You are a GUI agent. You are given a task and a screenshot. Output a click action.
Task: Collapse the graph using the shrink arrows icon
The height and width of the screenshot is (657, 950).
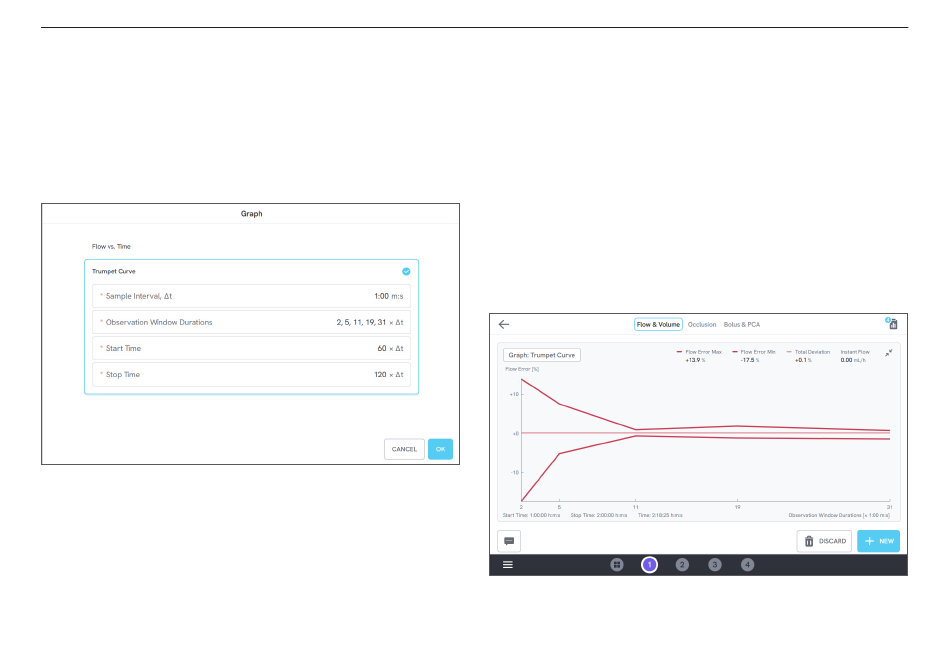[x=889, y=353]
